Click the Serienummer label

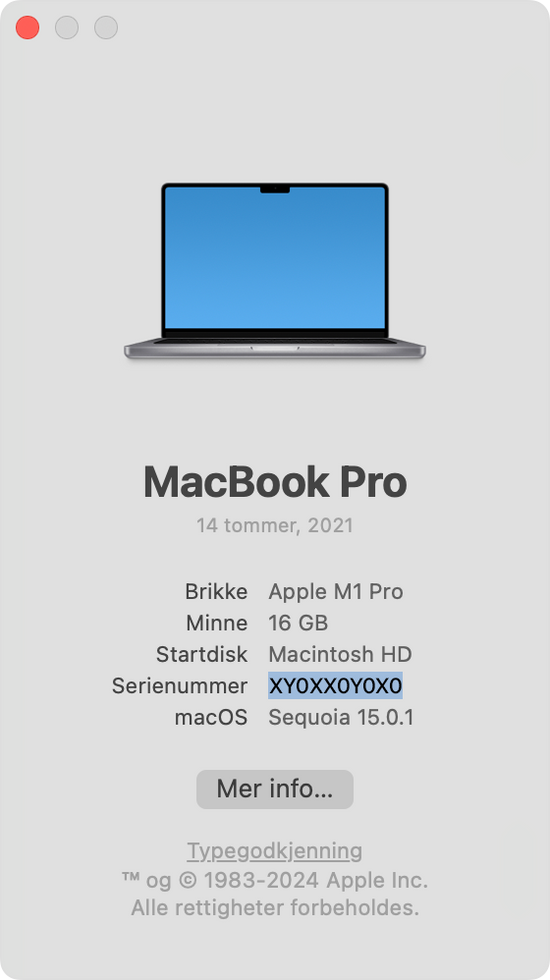179,686
